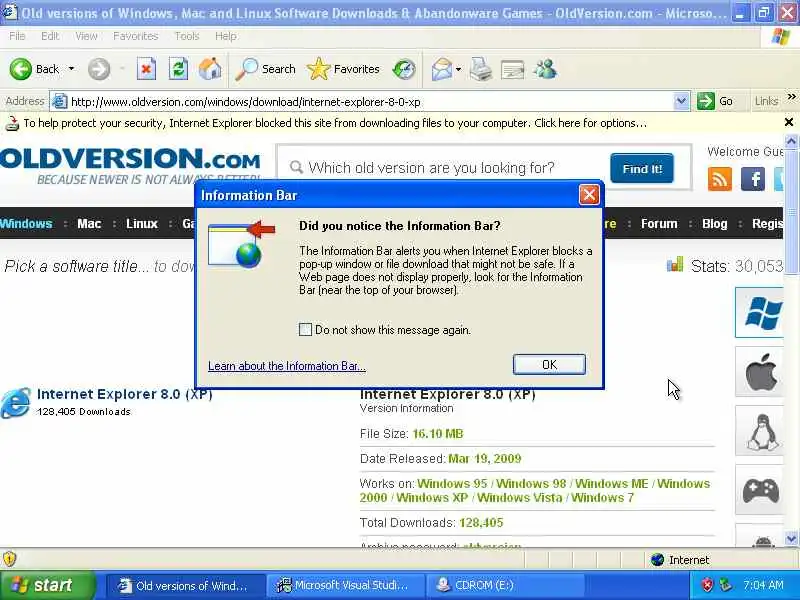Open the Forum nav link
The width and height of the screenshot is (800, 600).
(659, 223)
